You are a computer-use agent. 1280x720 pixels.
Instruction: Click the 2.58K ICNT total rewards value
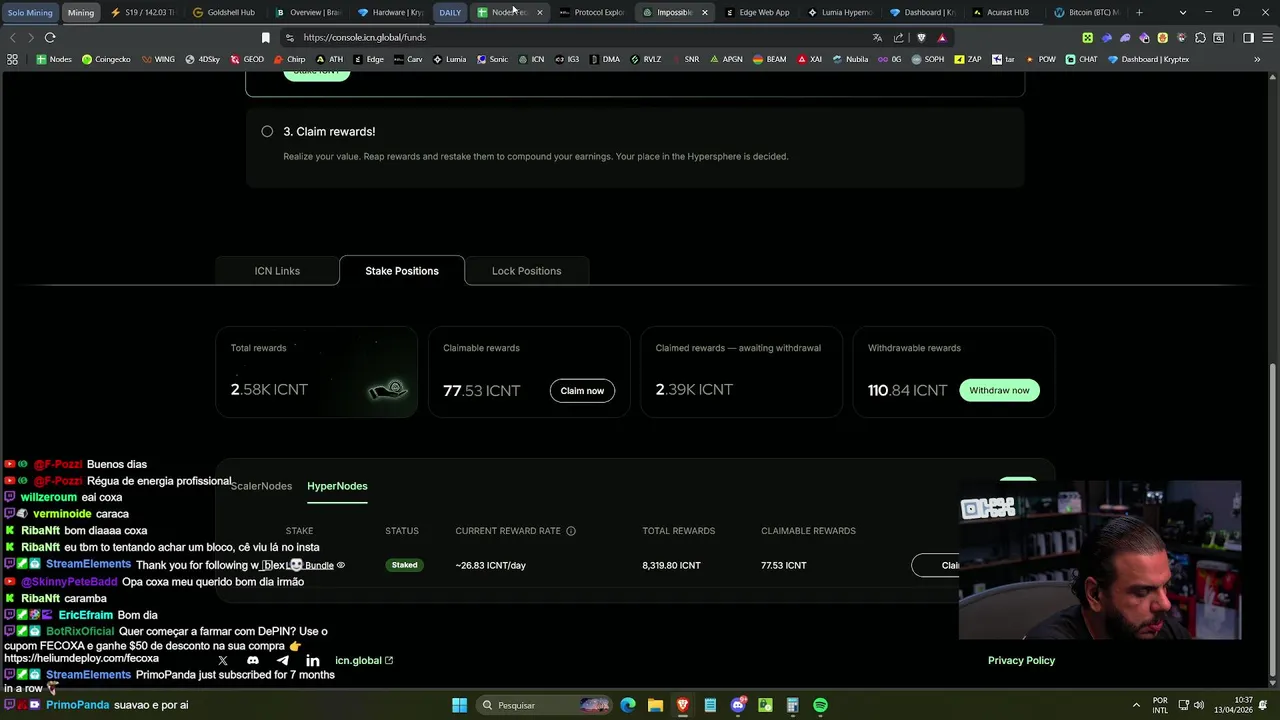click(269, 389)
